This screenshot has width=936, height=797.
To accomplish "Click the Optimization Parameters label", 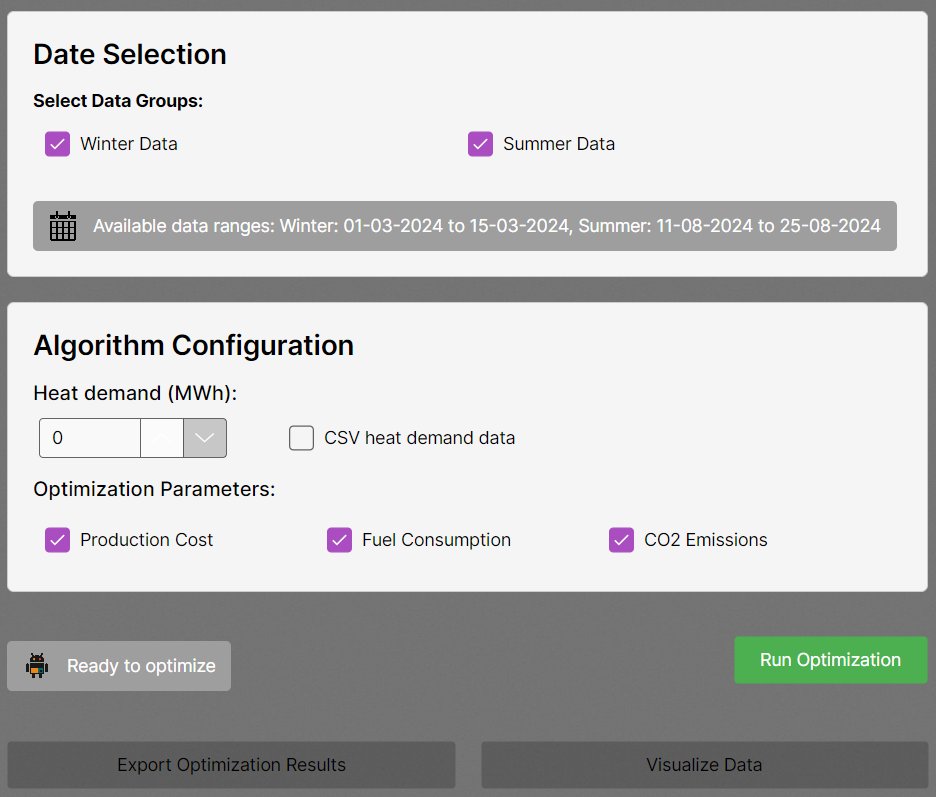I will (154, 489).
